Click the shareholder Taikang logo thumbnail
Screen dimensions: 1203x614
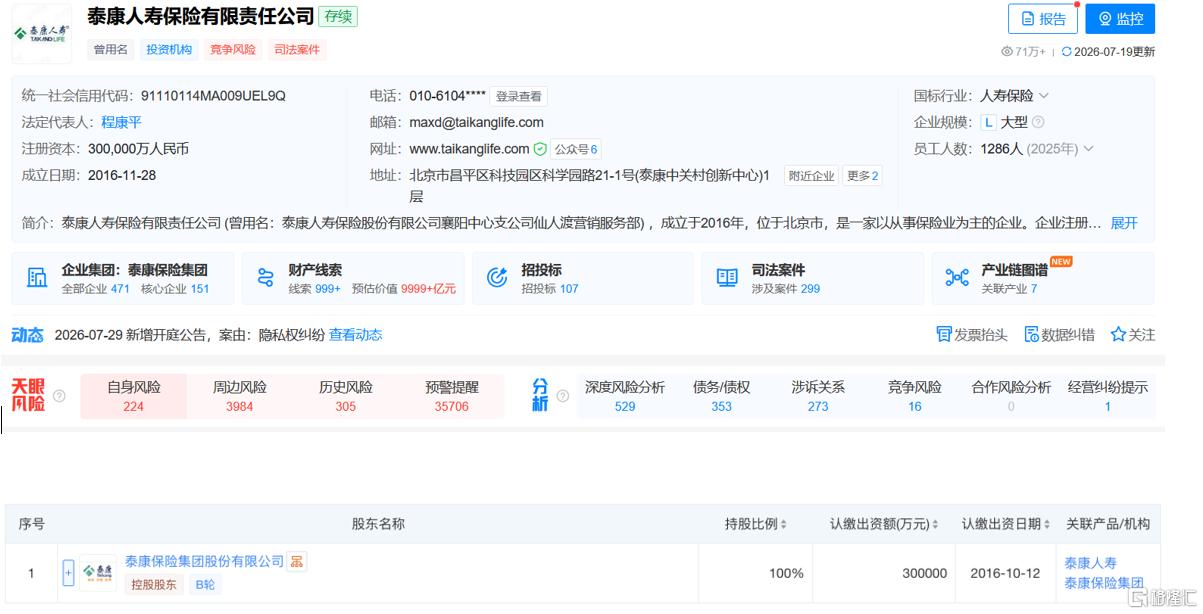[98, 573]
